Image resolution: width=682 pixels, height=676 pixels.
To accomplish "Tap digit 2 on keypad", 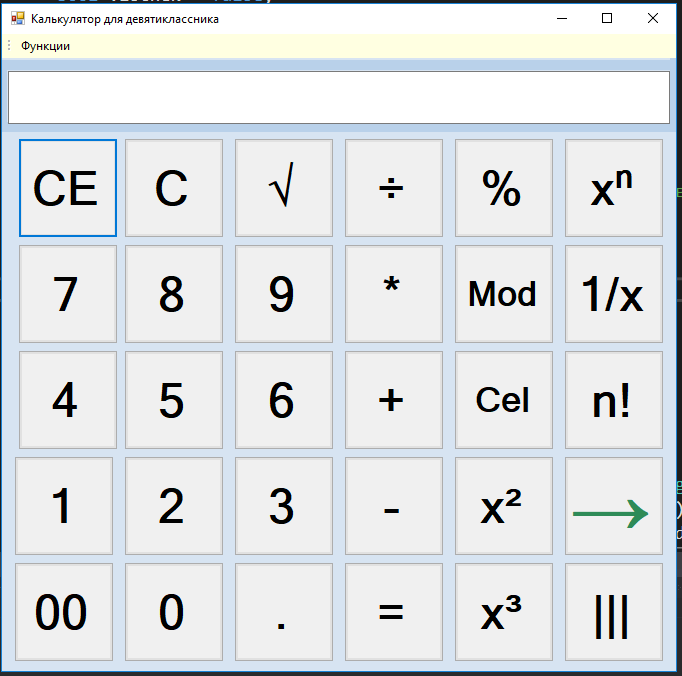I will coord(174,506).
